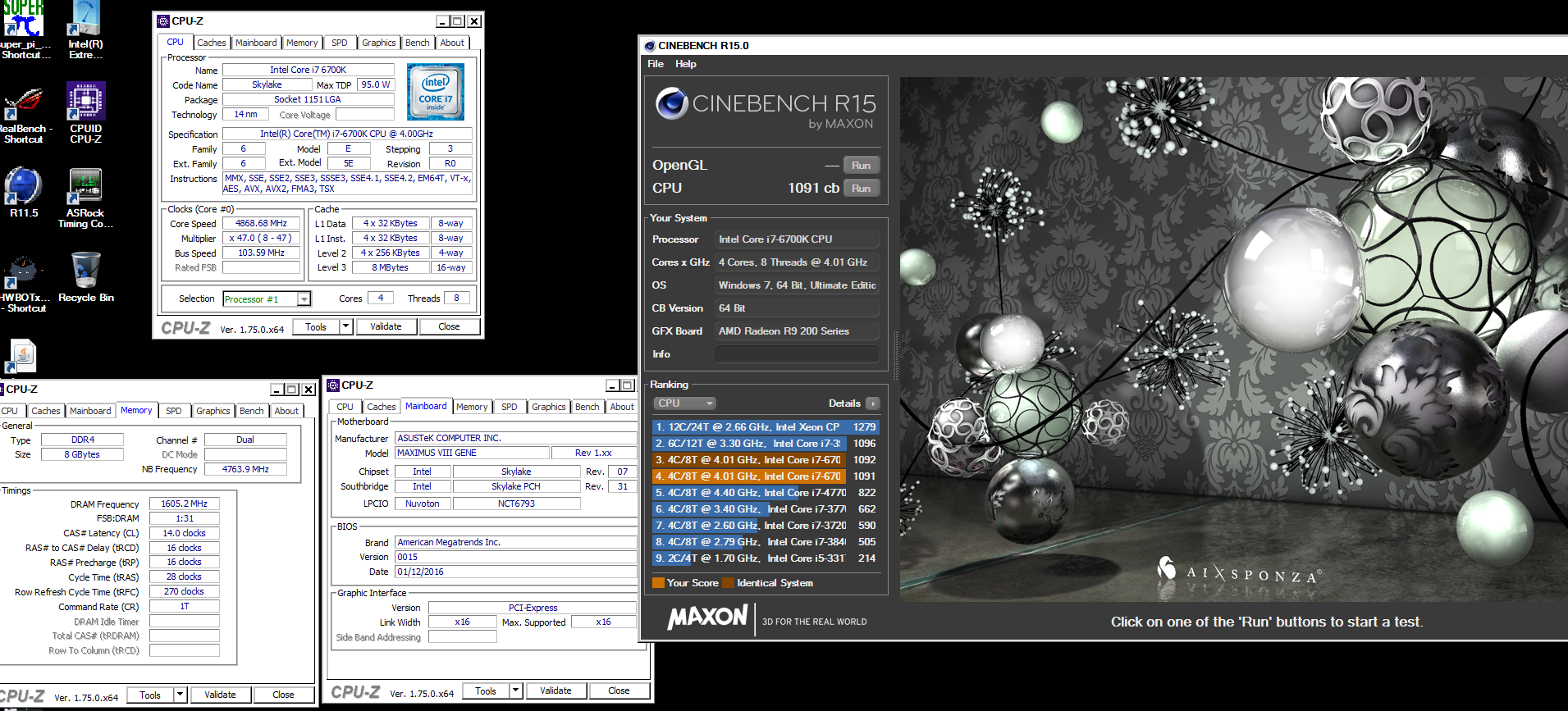1568x711 pixels.
Task: Select ranking row 5 i7-4770 score 822
Action: (x=766, y=493)
